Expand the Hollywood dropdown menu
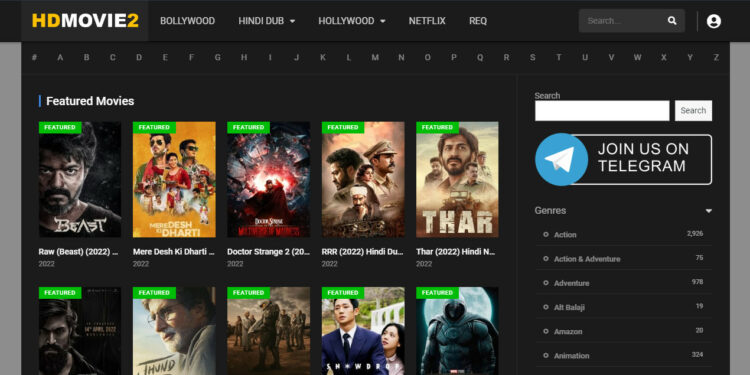Screen dimensions: 750x375 (x=352, y=21)
